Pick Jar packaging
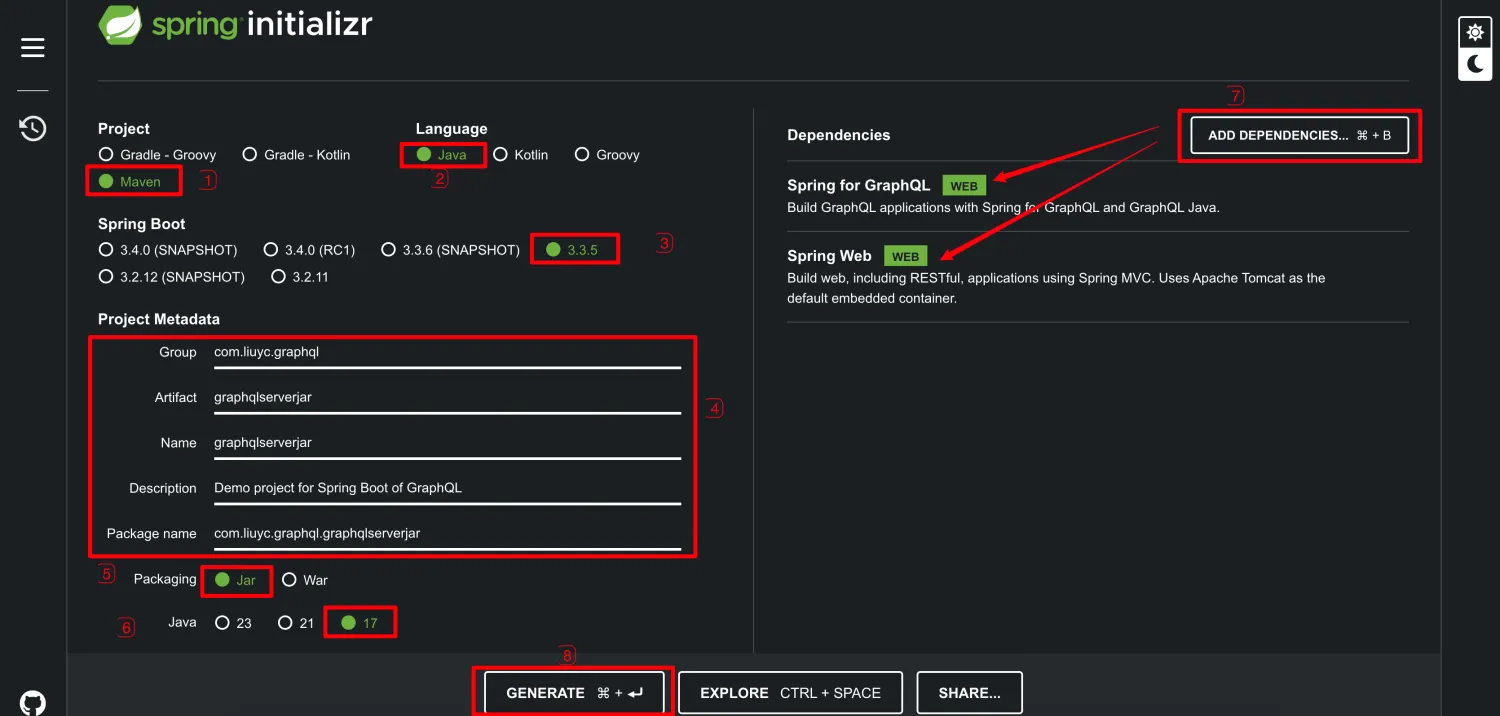Image resolution: width=1500 pixels, height=716 pixels. click(x=235, y=580)
